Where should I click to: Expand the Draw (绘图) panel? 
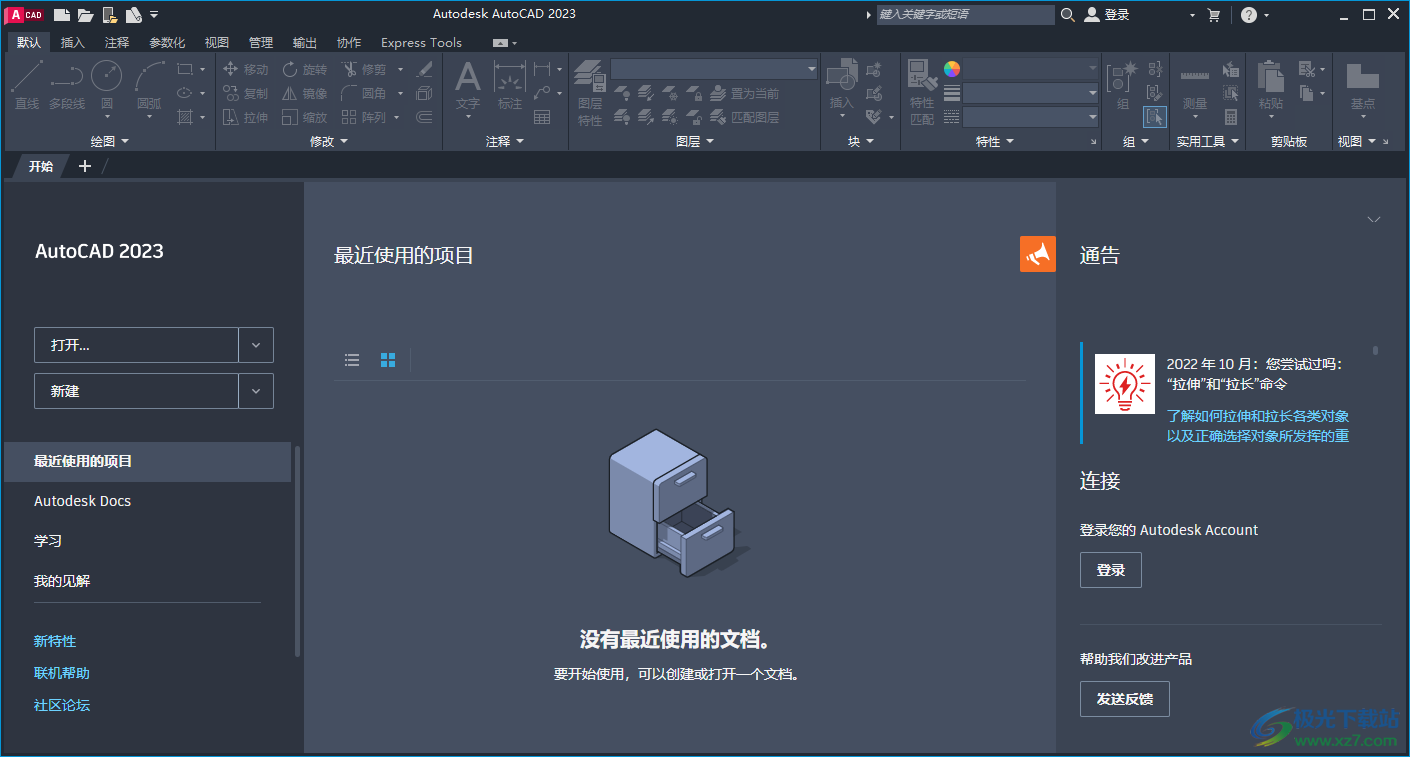tap(110, 142)
